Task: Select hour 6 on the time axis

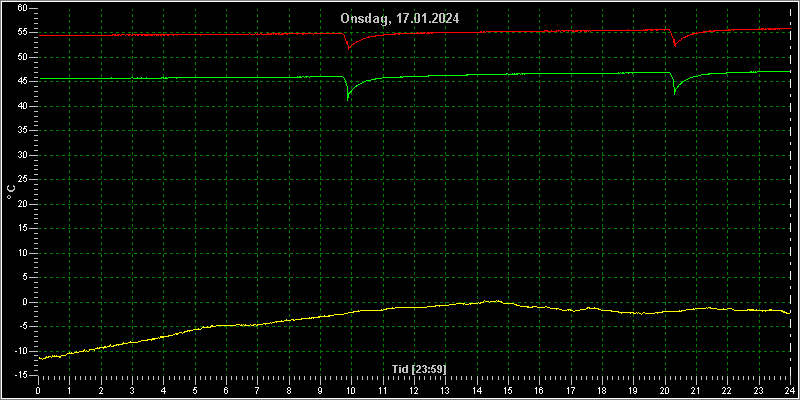Action: [x=226, y=390]
